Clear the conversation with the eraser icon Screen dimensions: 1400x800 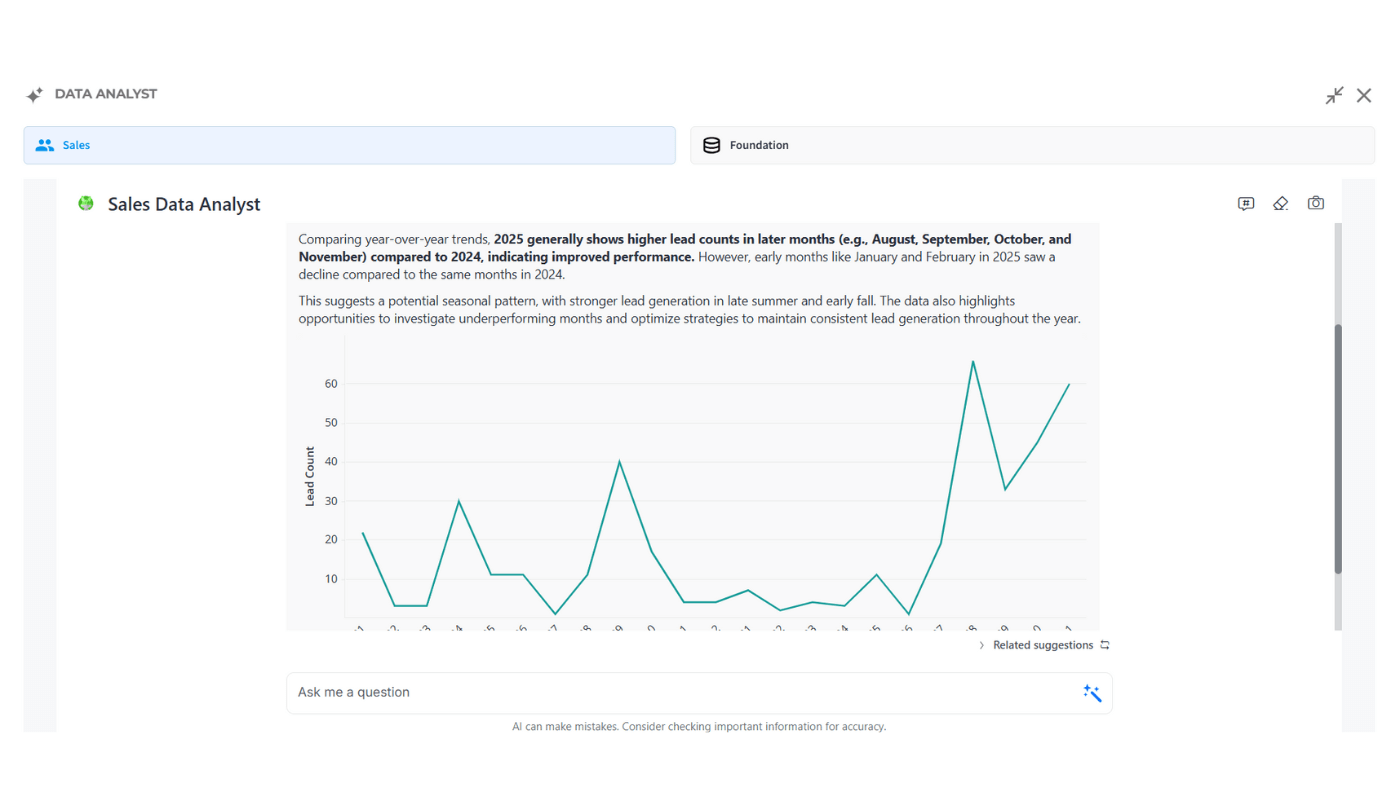click(1280, 204)
